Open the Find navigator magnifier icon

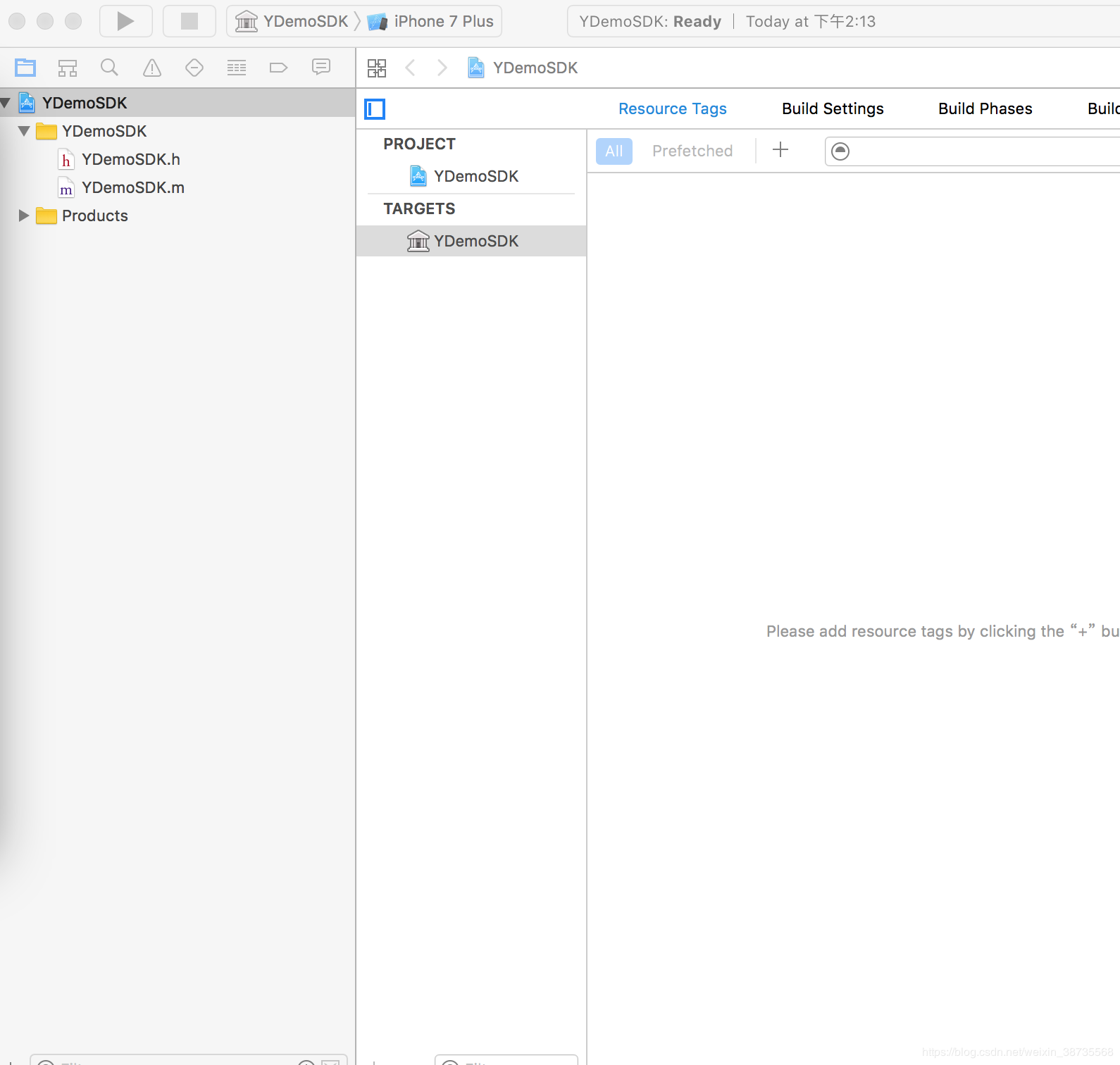(109, 68)
